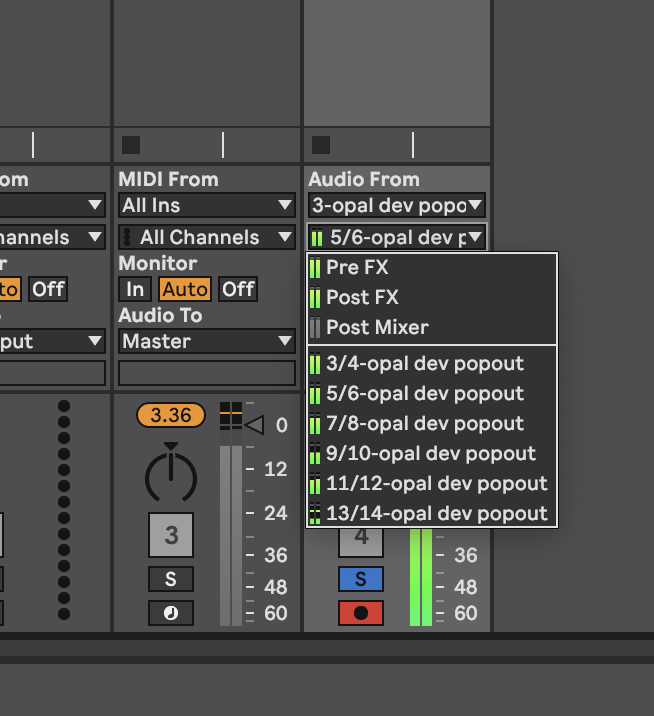This screenshot has height=716, width=654.
Task: Unsolo the blue S button on track 4
Action: (360, 579)
